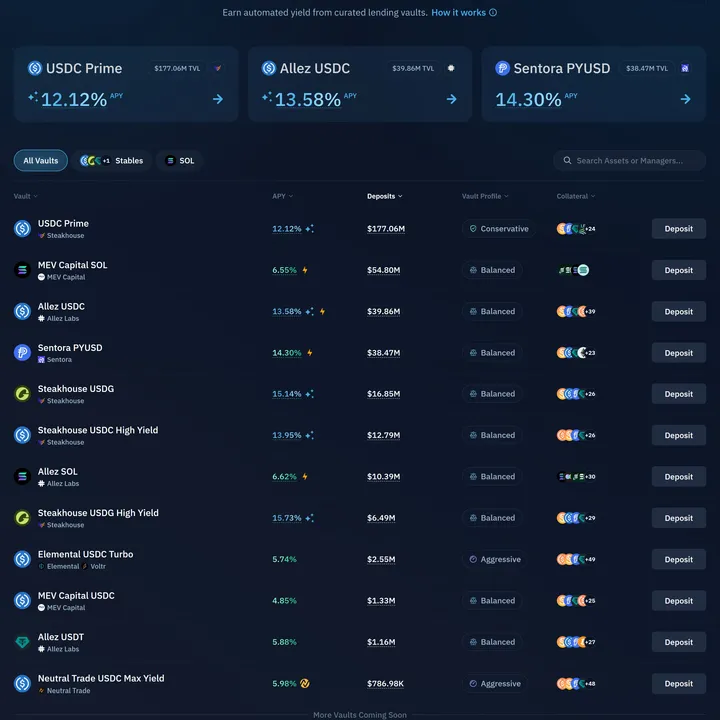Viewport: 720px width, 720px height.
Task: Click the yellow badge icon beside 5.98% APY
Action: (x=304, y=683)
